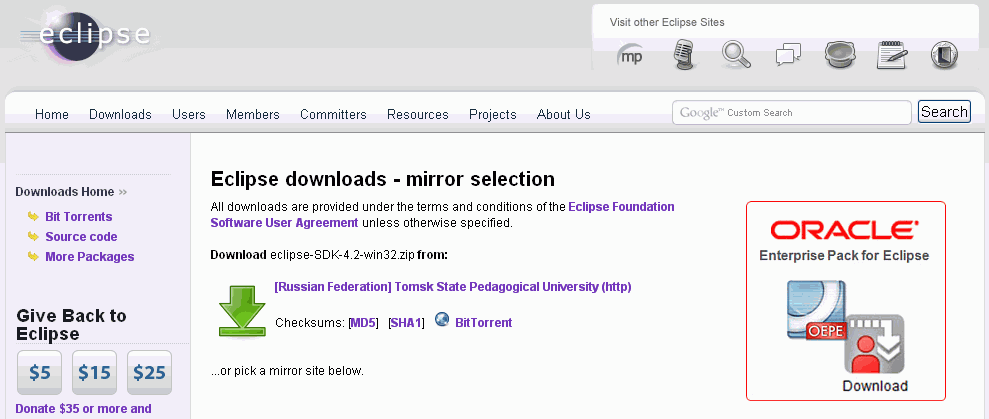The image size is (989, 419).
Task: Click the Search button
Action: click(944, 112)
